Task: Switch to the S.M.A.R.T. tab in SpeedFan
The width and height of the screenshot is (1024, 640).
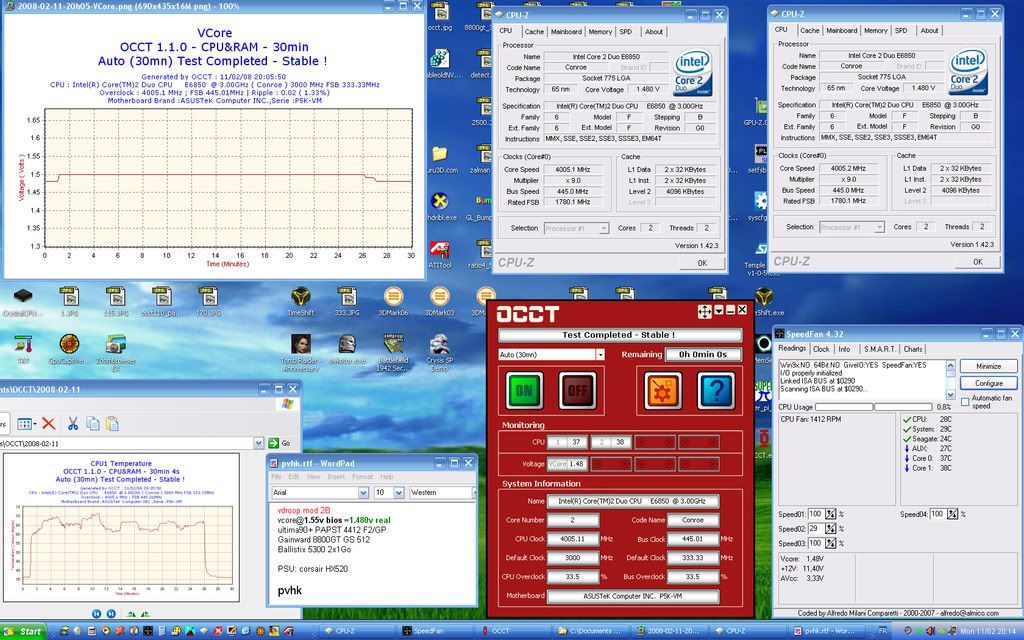Action: tap(878, 349)
